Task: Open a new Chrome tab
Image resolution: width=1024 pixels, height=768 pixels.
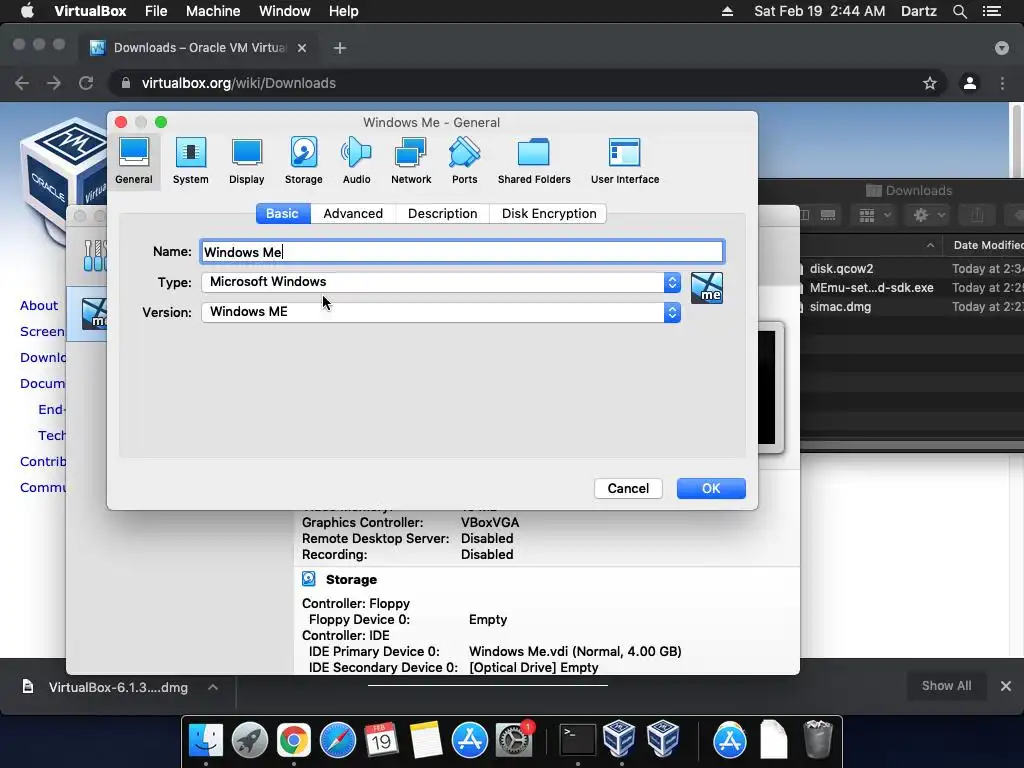Action: [x=340, y=48]
